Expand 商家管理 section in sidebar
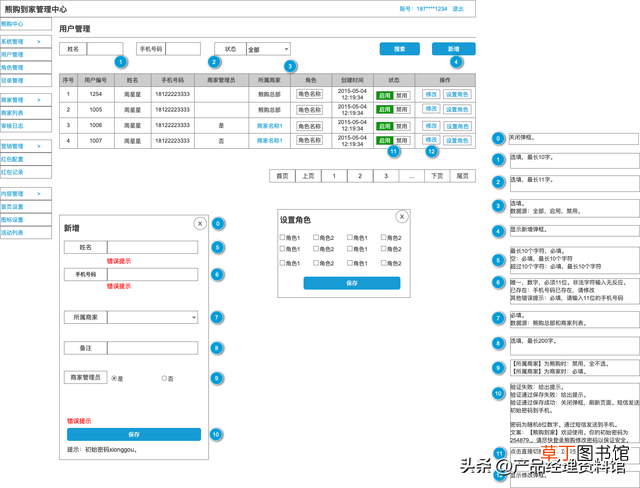Image resolution: width=640 pixels, height=488 pixels. click(x=26, y=100)
